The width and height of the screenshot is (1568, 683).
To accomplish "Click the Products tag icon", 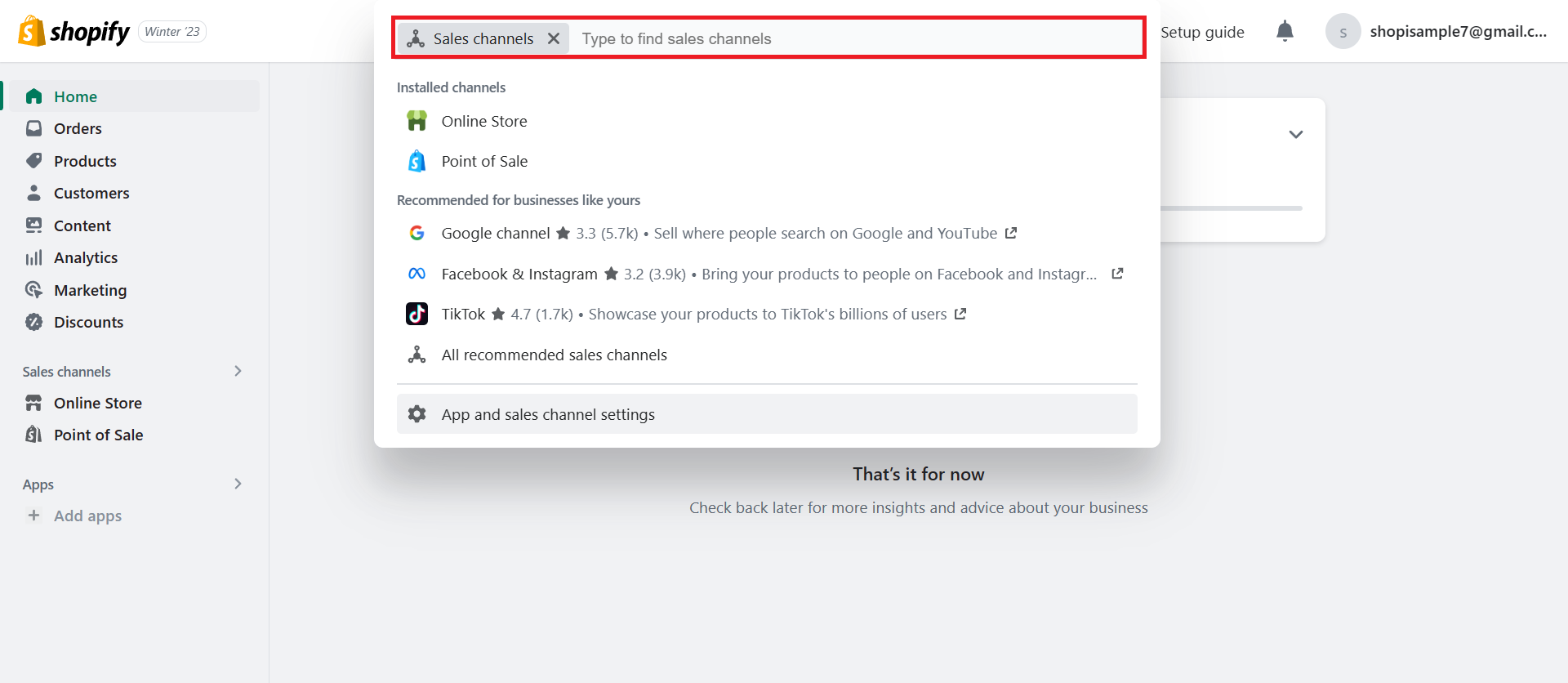I will coord(33,161).
